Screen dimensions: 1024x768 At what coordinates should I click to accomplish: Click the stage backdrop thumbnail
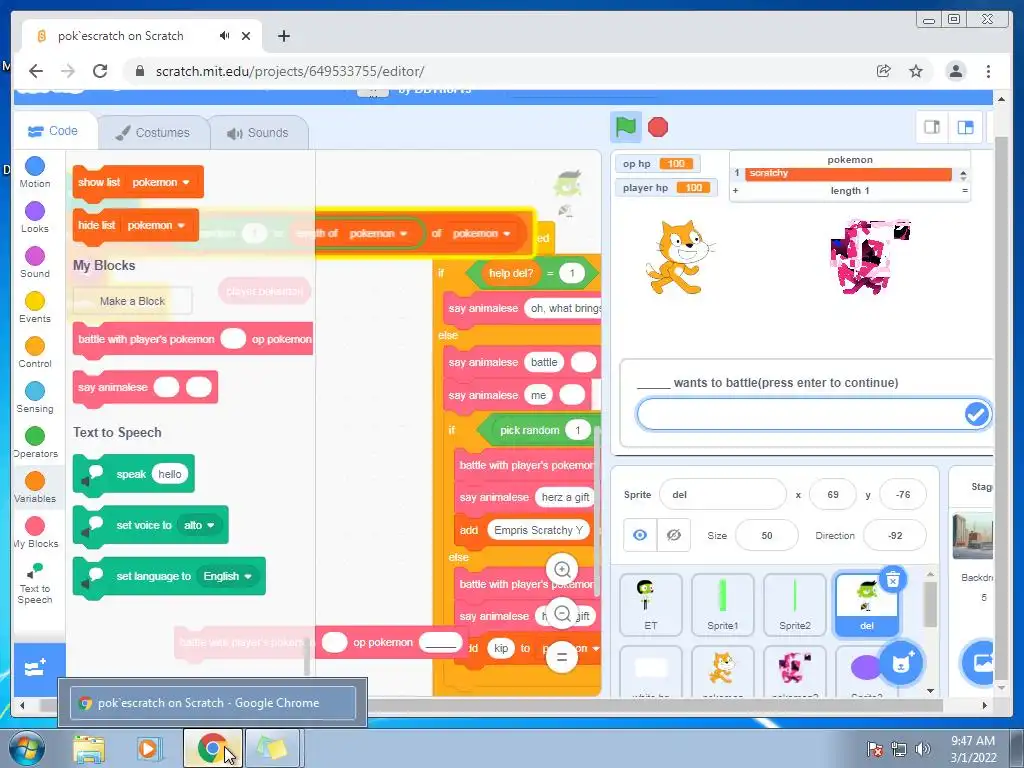973,537
